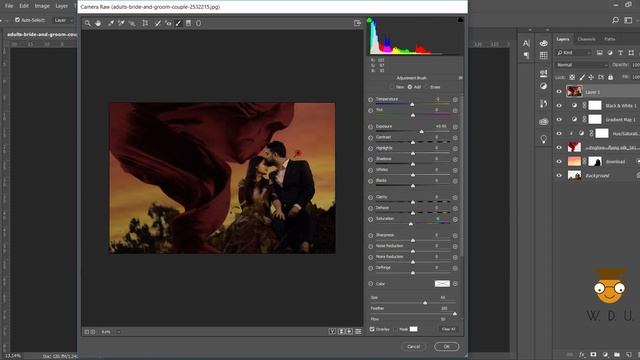Select the Hand tool in Camera Raw

98,23
